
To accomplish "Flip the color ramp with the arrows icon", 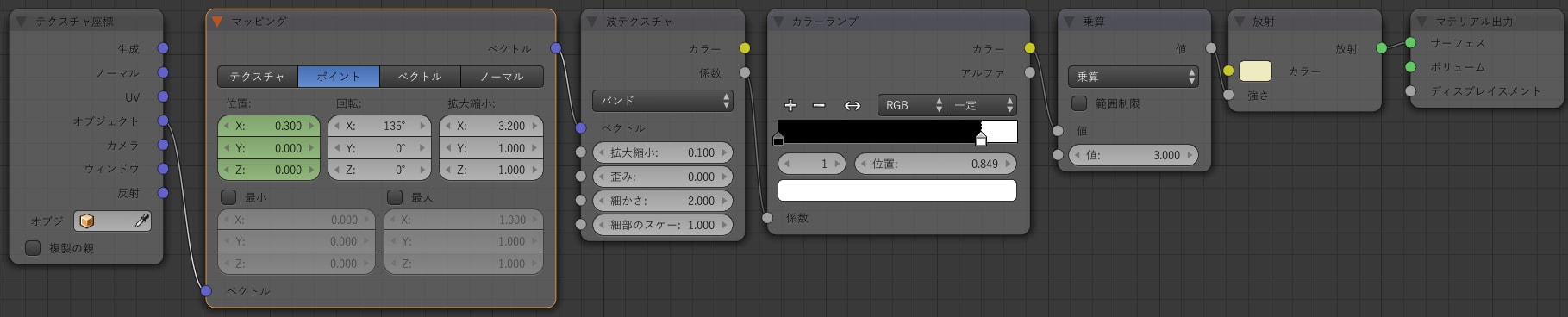I will [x=853, y=105].
